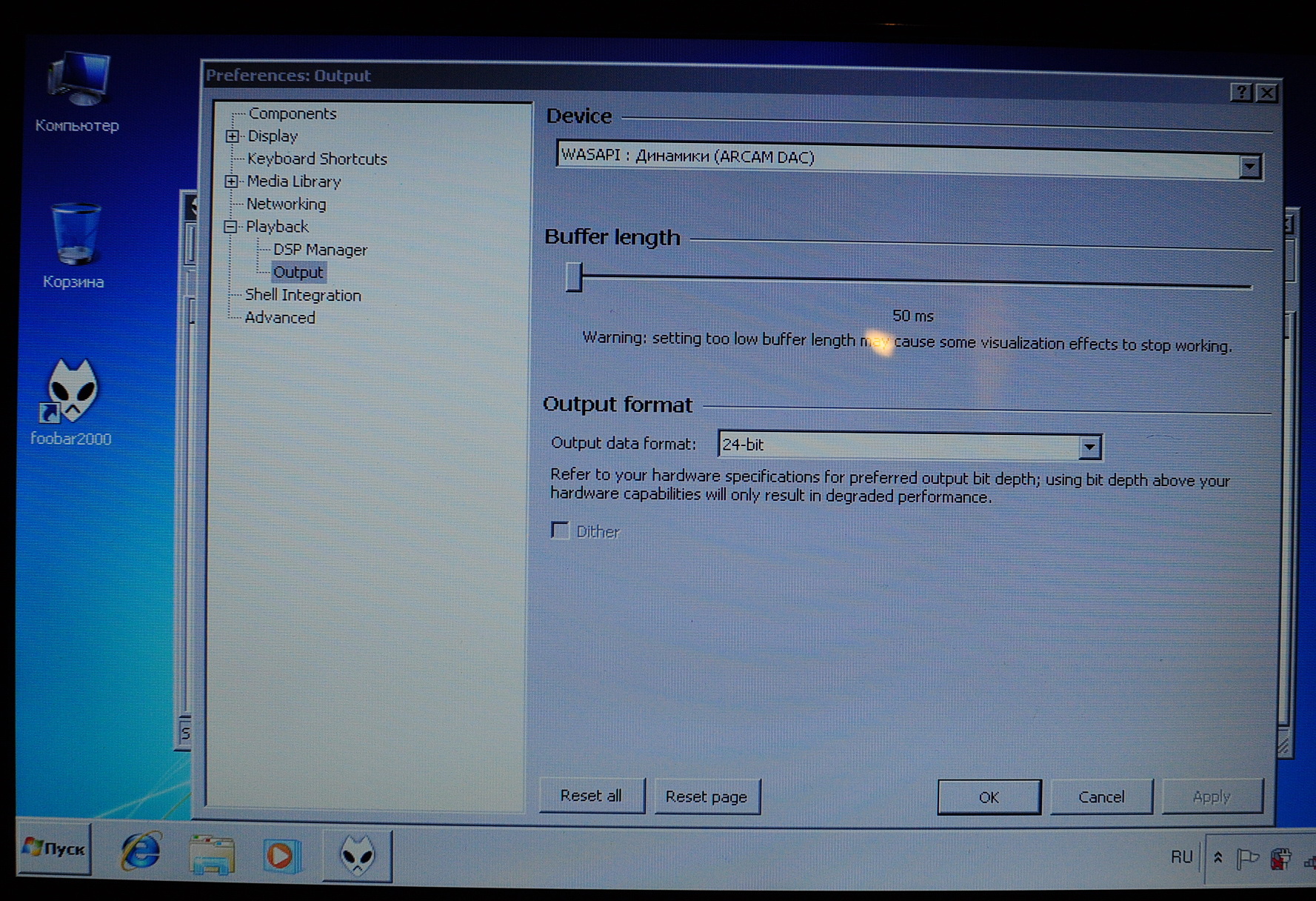Viewport: 1316px width, 901px height.
Task: Show hidden tray icons arrow
Action: (1218, 858)
